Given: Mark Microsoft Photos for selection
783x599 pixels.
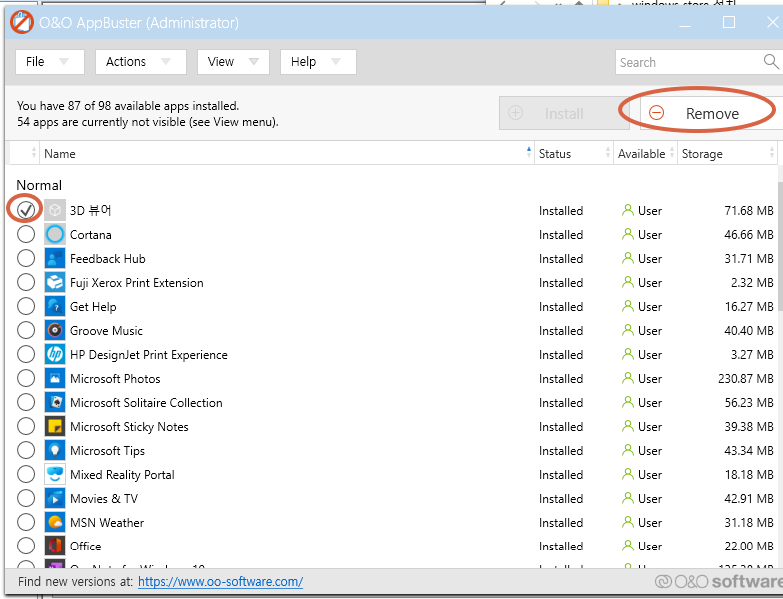Looking at the screenshot, I should pos(26,378).
